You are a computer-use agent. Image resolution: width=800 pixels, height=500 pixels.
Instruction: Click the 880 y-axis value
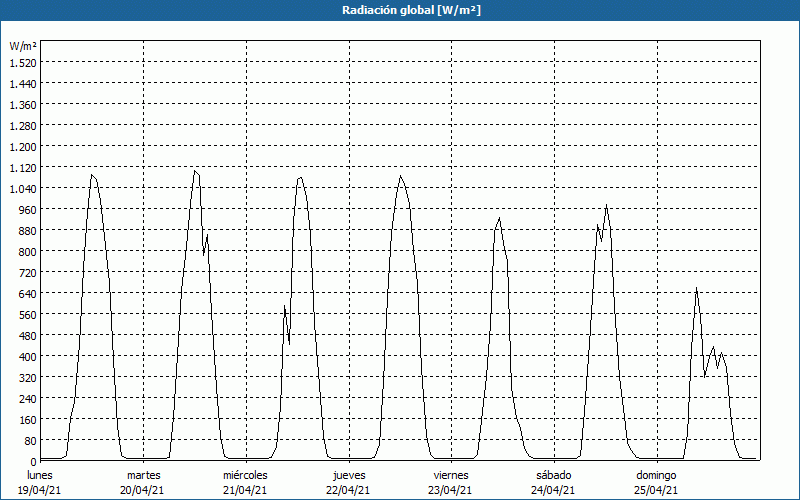(29, 231)
